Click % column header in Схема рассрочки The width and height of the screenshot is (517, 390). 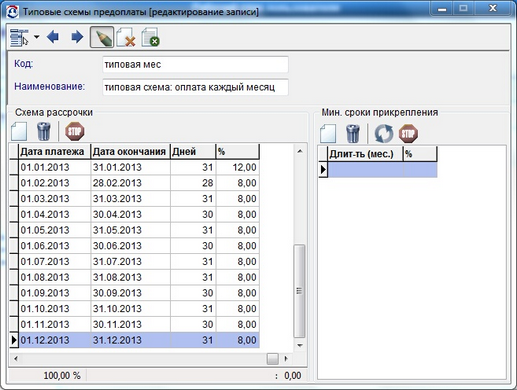(x=237, y=152)
